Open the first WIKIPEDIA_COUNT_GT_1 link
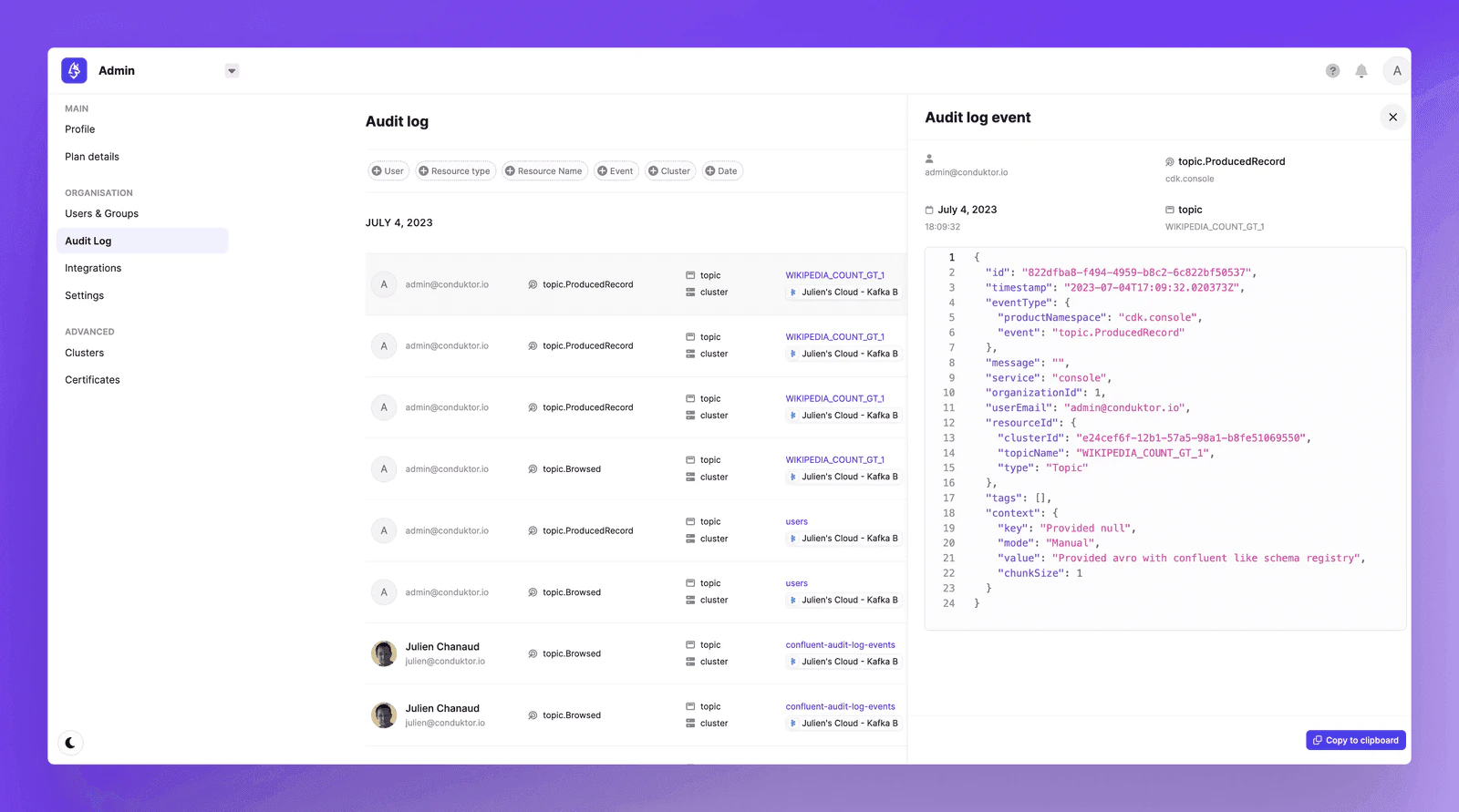 (x=834, y=275)
